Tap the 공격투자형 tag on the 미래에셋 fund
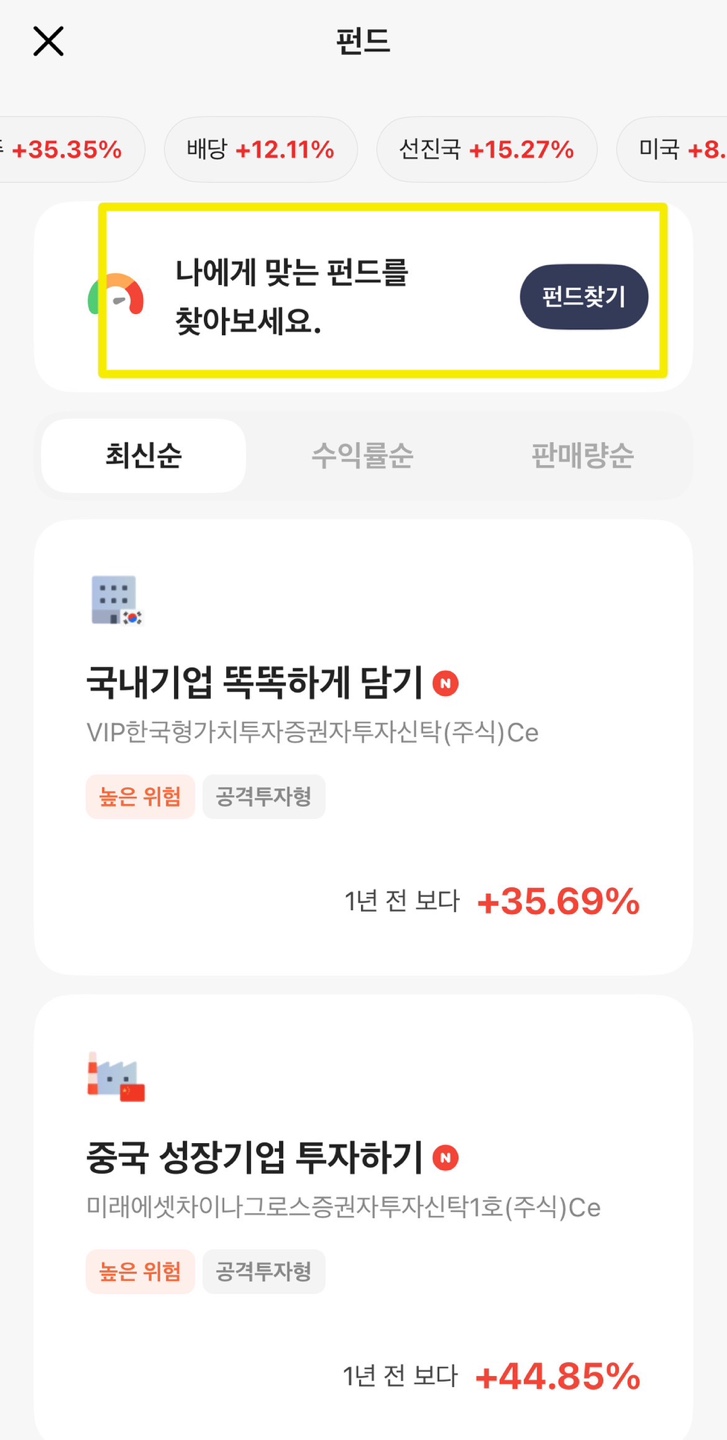 (x=264, y=1272)
